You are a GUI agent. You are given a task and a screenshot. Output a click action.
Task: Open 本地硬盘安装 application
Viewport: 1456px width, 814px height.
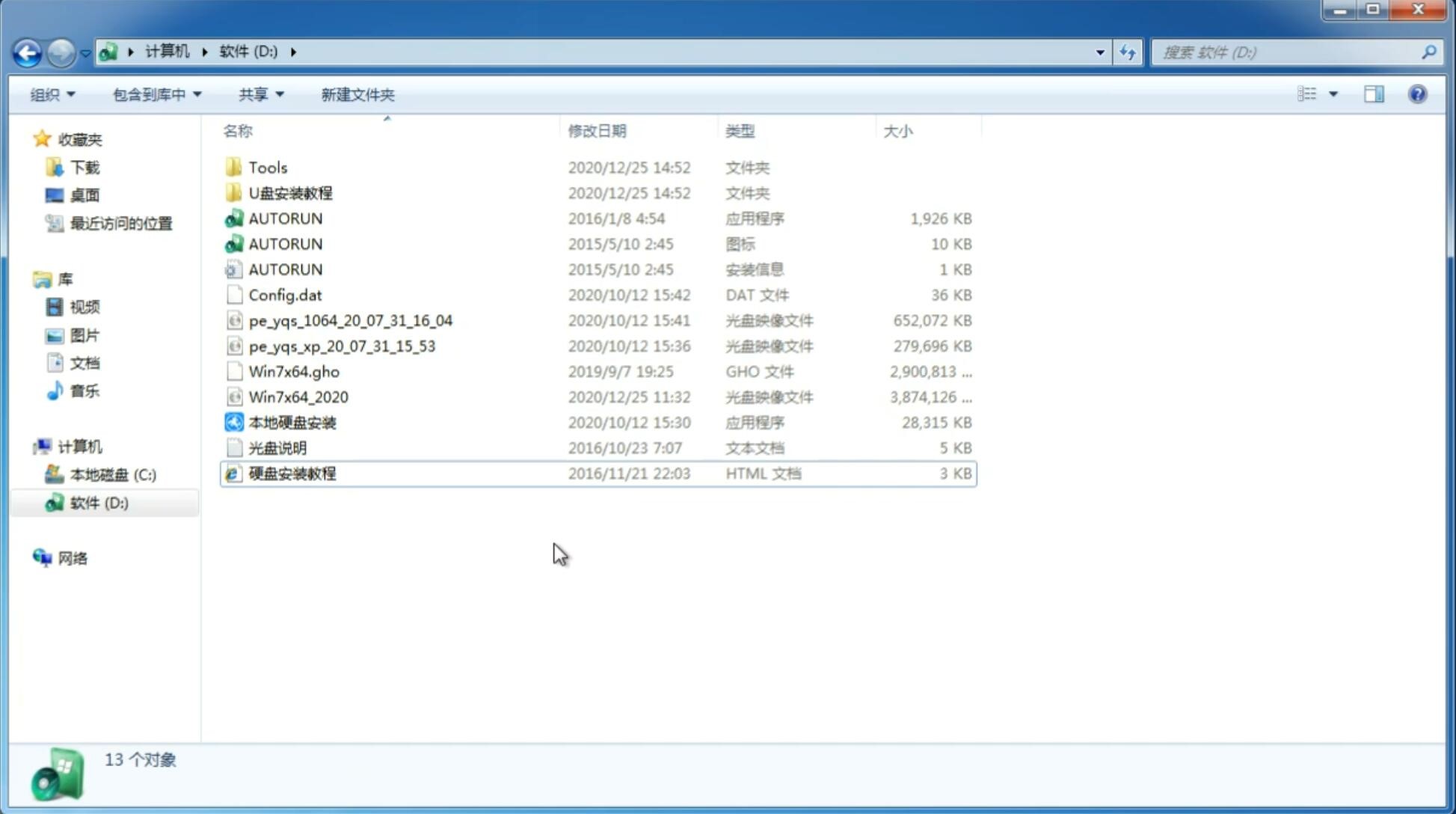point(292,421)
